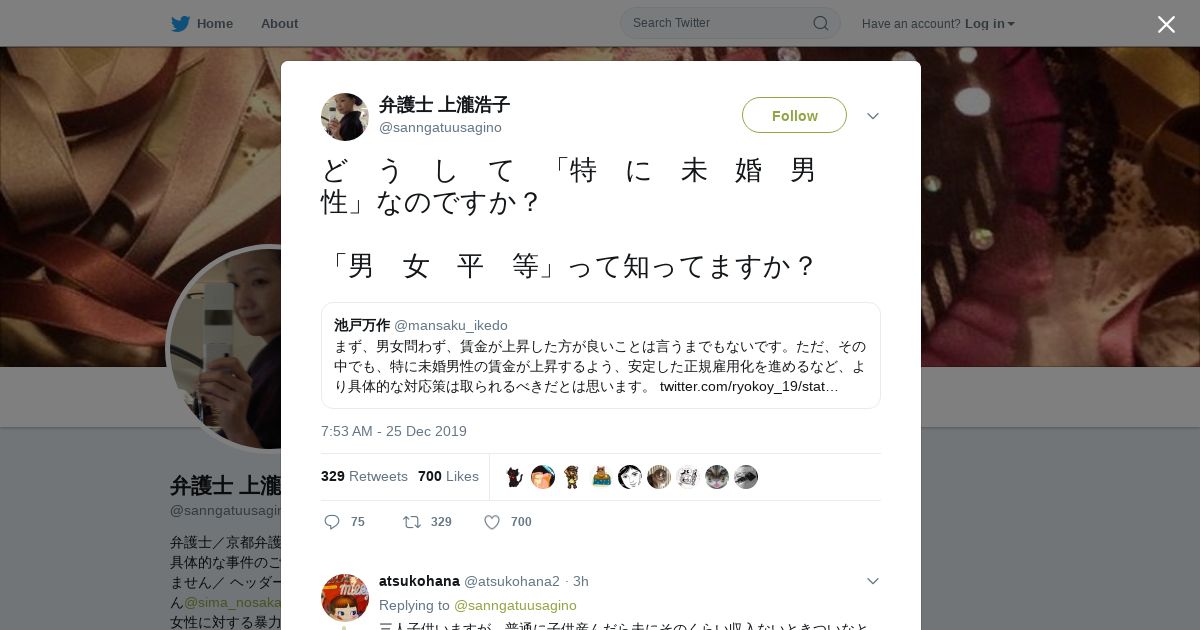Screen dimensions: 1200x630
Task: Click the reply speech bubble icon
Action: click(x=333, y=522)
